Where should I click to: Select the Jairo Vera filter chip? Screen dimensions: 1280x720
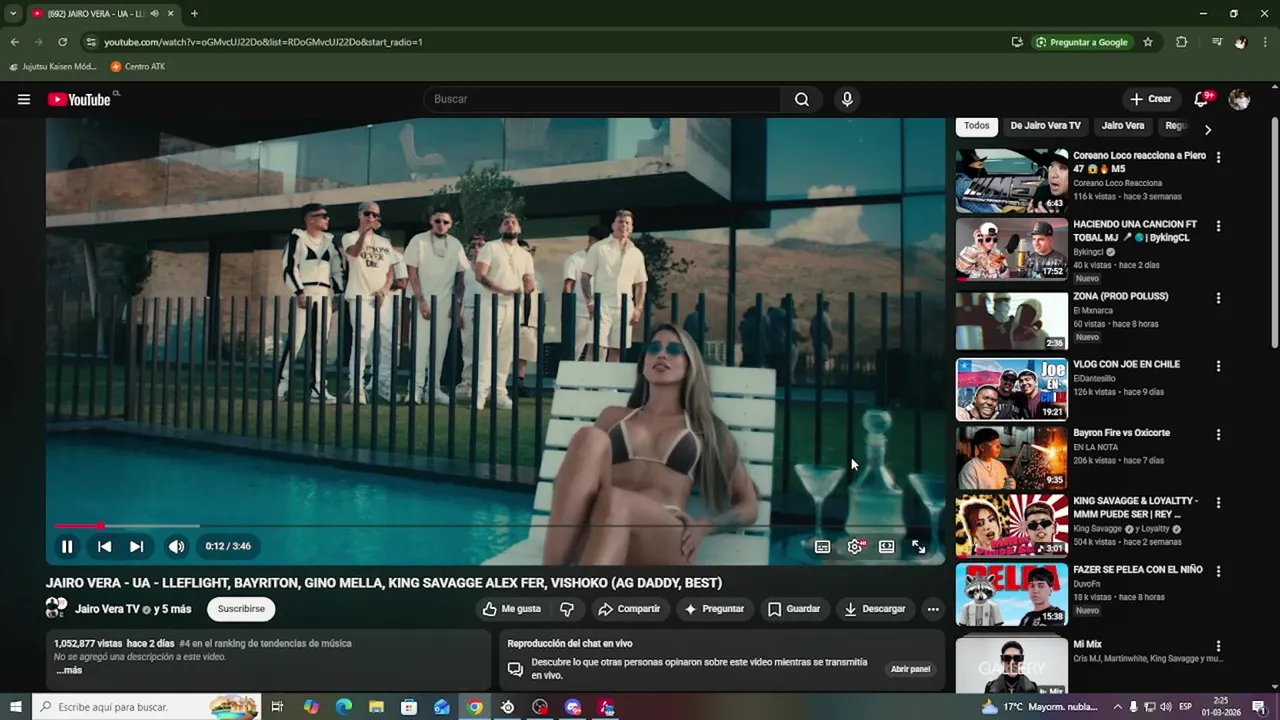tap(1123, 126)
